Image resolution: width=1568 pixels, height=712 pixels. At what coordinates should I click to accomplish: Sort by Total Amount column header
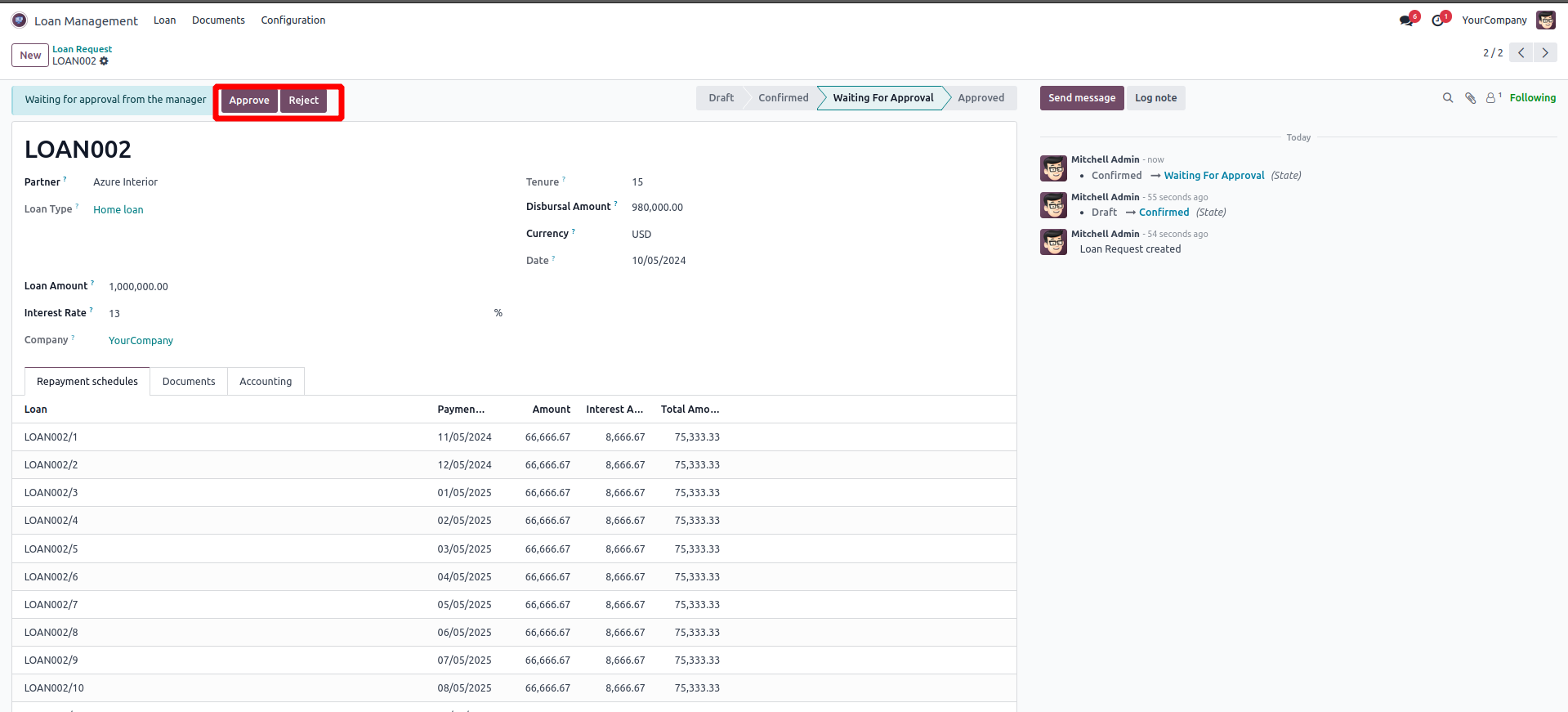690,410
